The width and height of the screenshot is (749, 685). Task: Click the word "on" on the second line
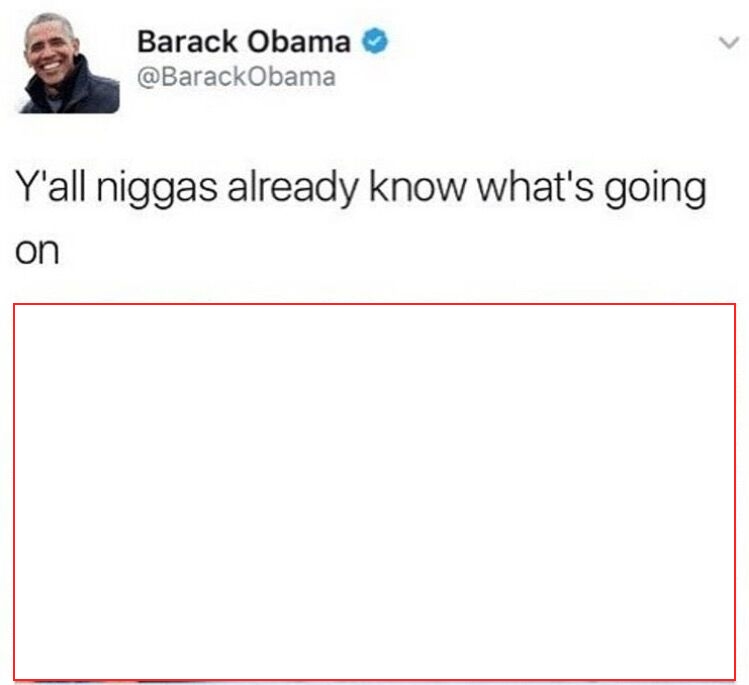[x=37, y=251]
